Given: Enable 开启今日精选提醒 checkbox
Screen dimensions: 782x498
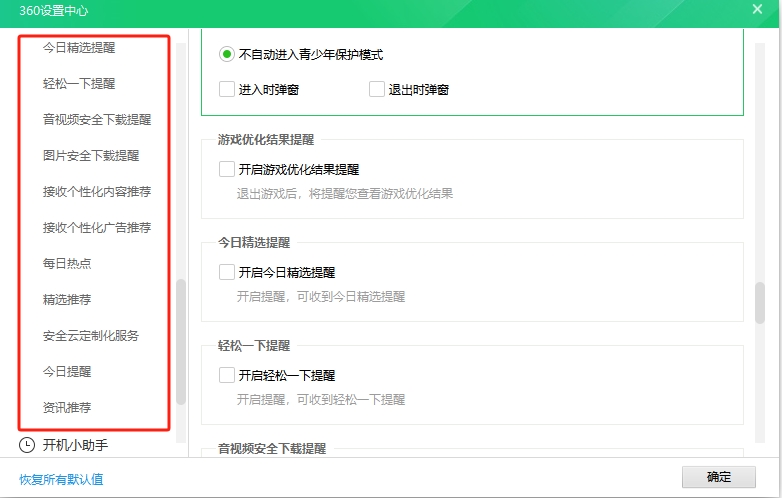Looking at the screenshot, I should click(x=227, y=272).
